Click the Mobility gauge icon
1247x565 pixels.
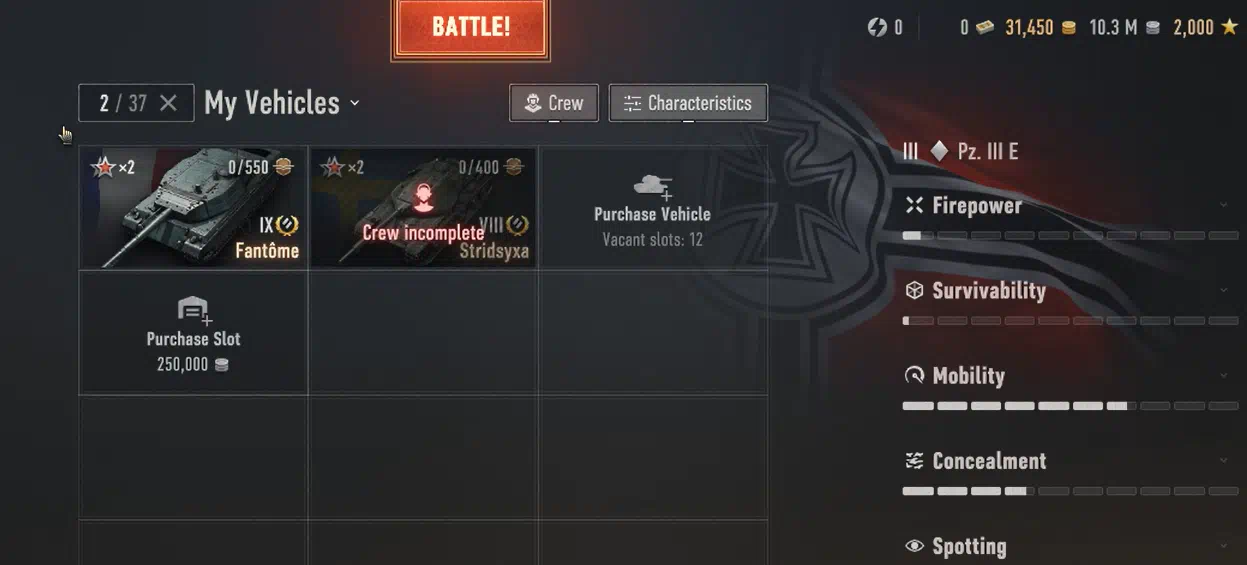914,375
